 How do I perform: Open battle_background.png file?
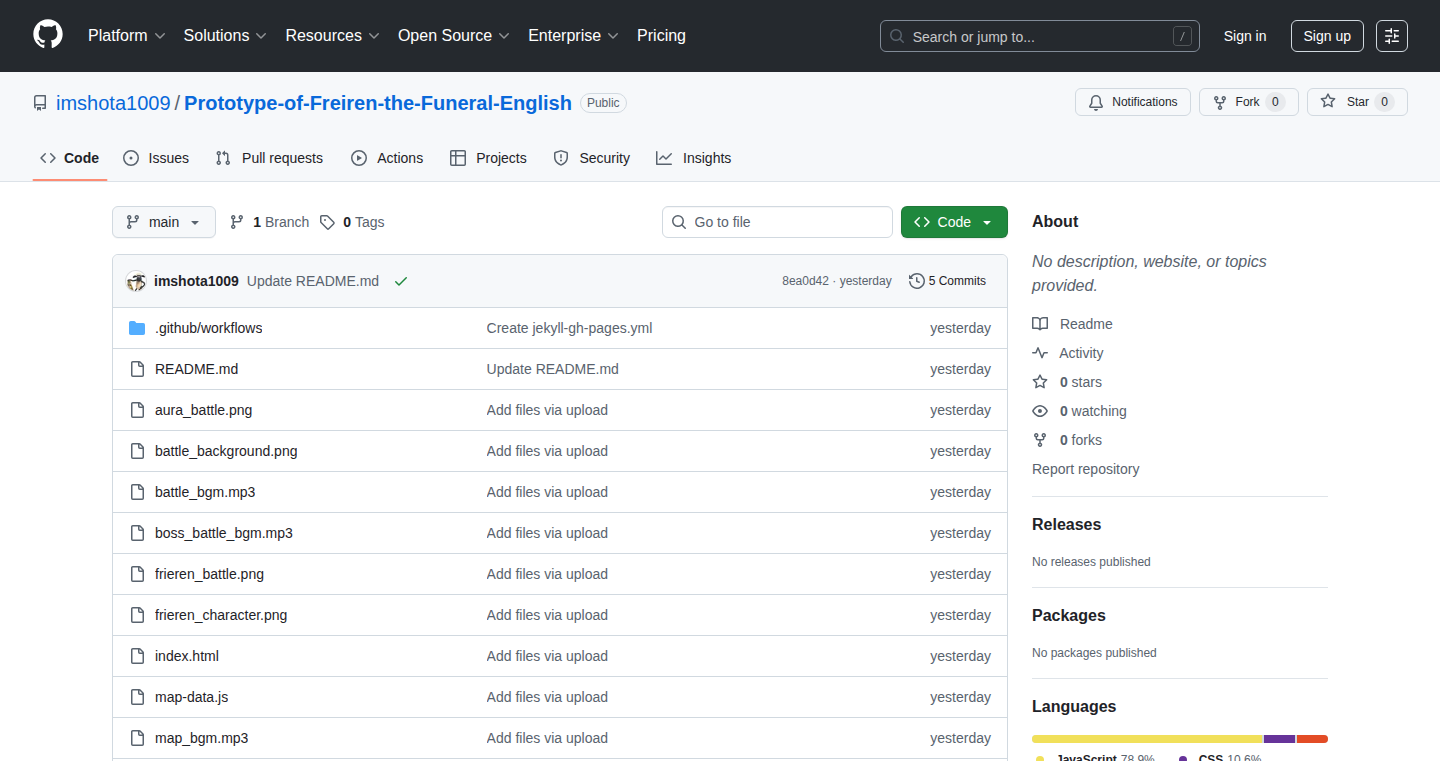tap(226, 451)
